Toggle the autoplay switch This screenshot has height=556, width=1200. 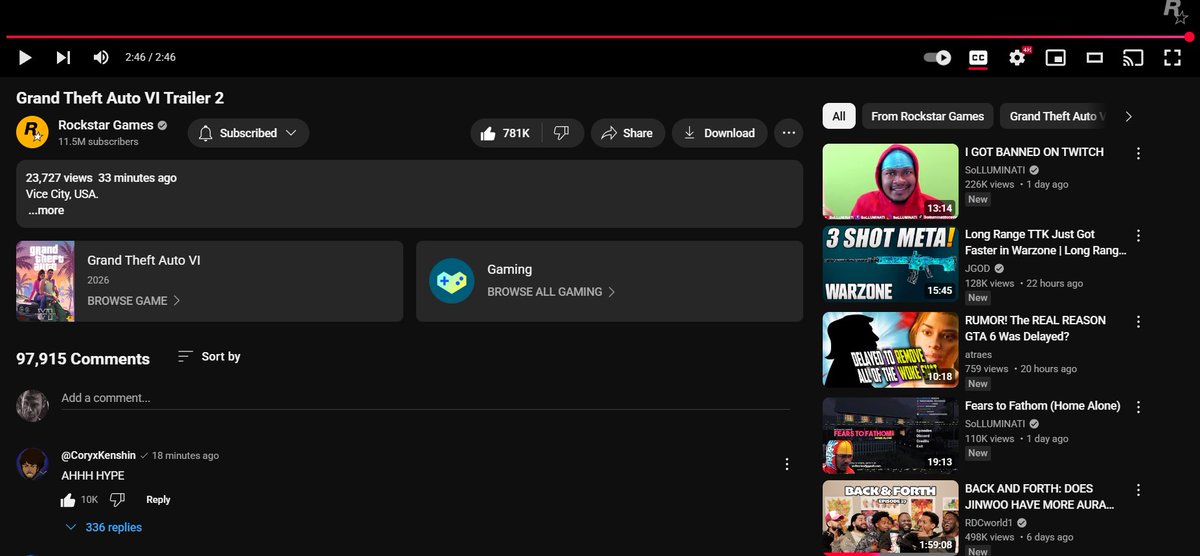pyautogui.click(x=937, y=58)
